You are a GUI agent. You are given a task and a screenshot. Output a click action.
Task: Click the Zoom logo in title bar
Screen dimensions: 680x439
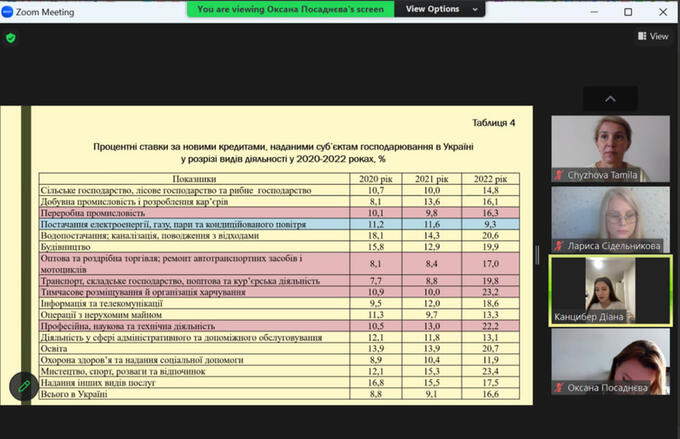[8, 11]
